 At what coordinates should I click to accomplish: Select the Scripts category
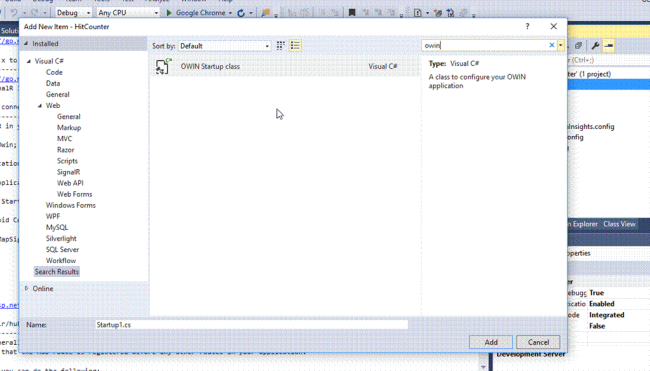click(67, 161)
